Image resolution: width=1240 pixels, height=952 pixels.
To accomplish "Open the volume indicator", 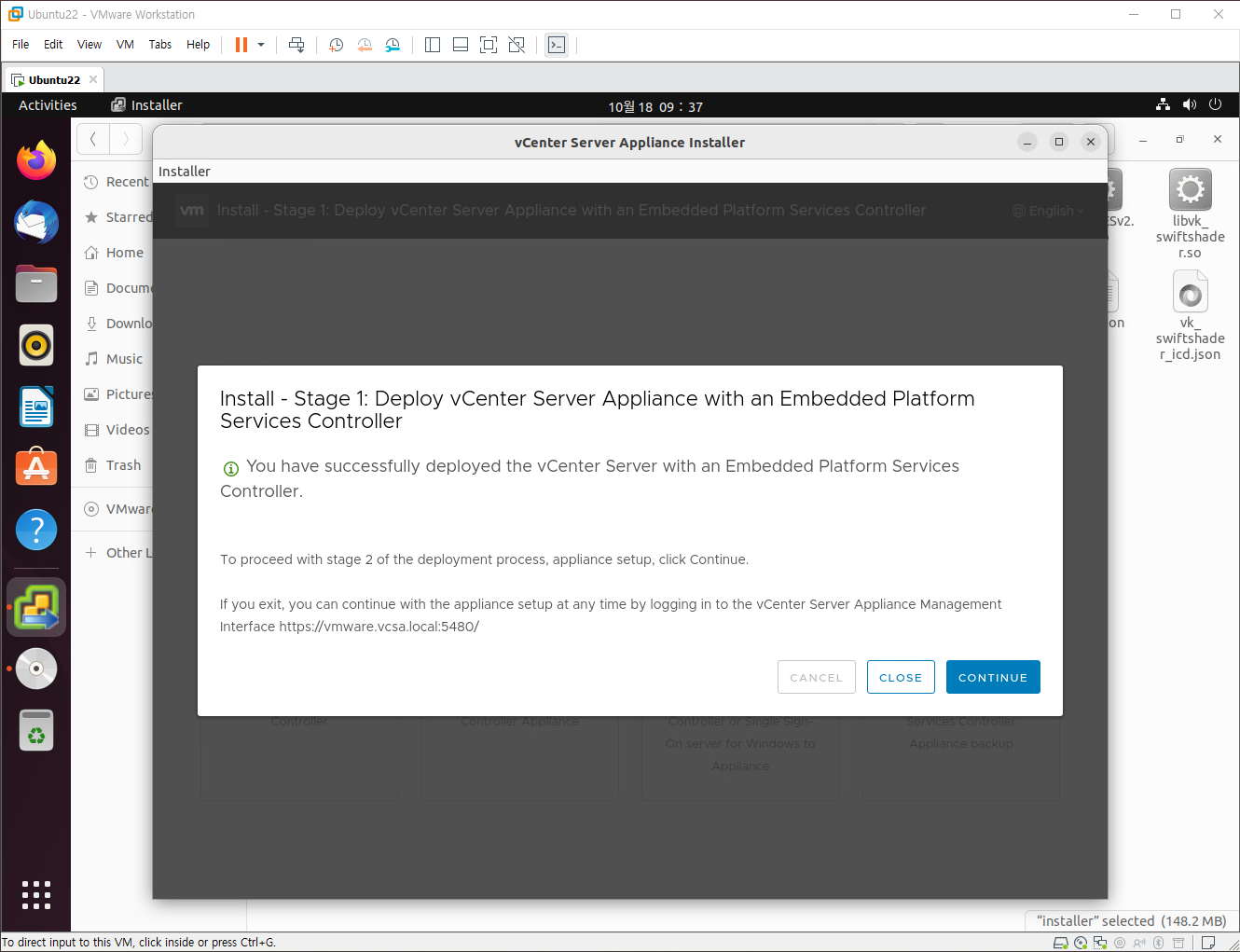I will click(x=1189, y=104).
